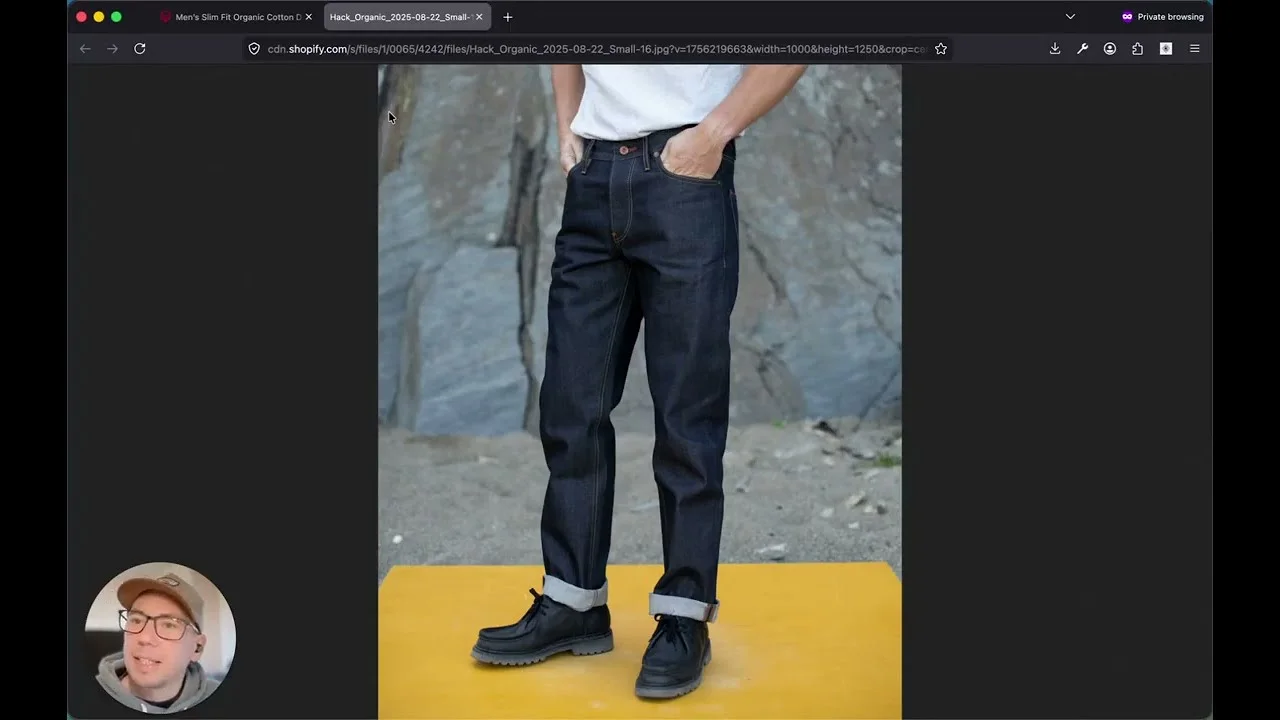Open a new tab with plus button
Image resolution: width=1280 pixels, height=720 pixels.
tap(508, 17)
